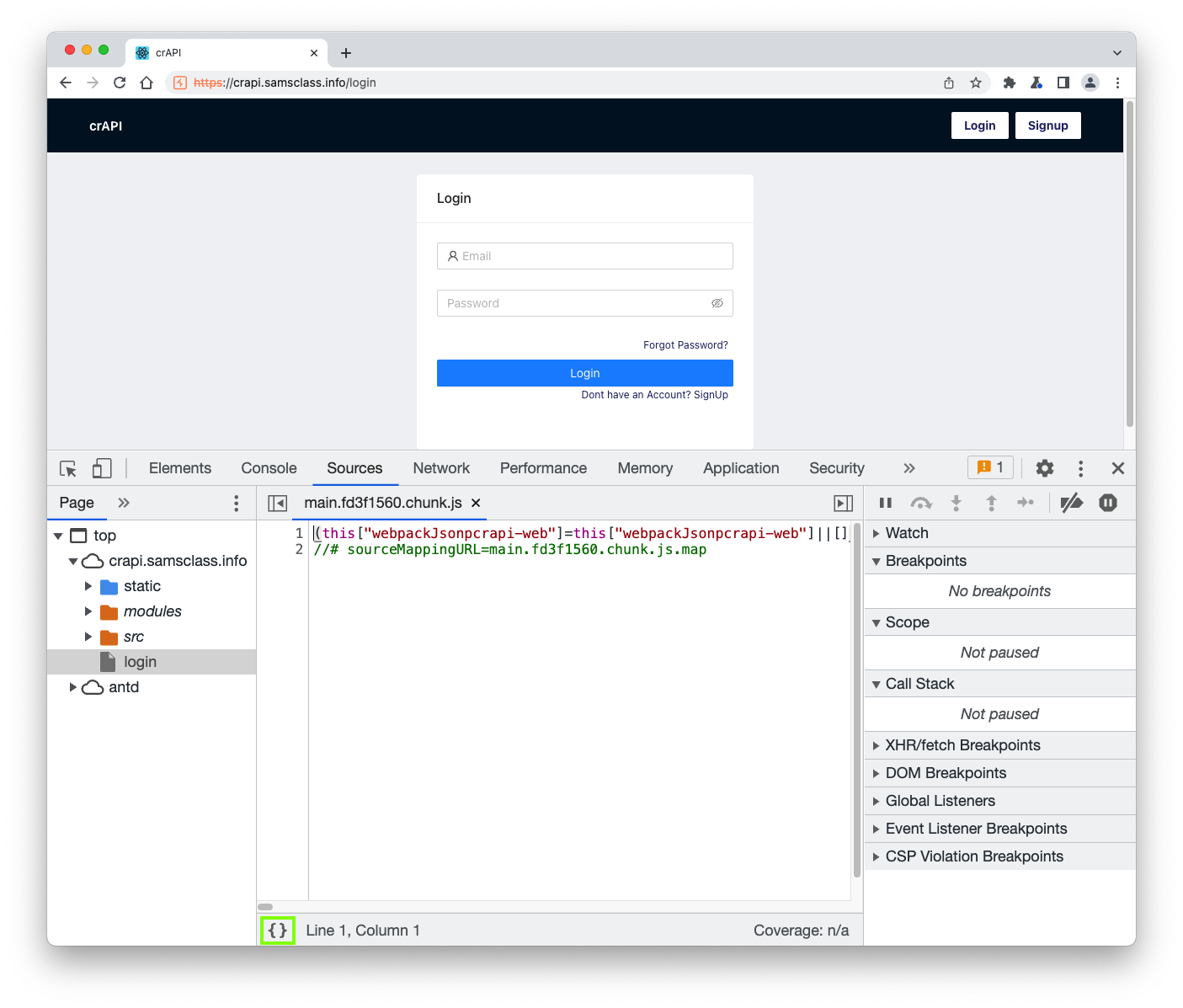Open the issues counter badge
This screenshot has width=1183, height=1008.
(990, 467)
